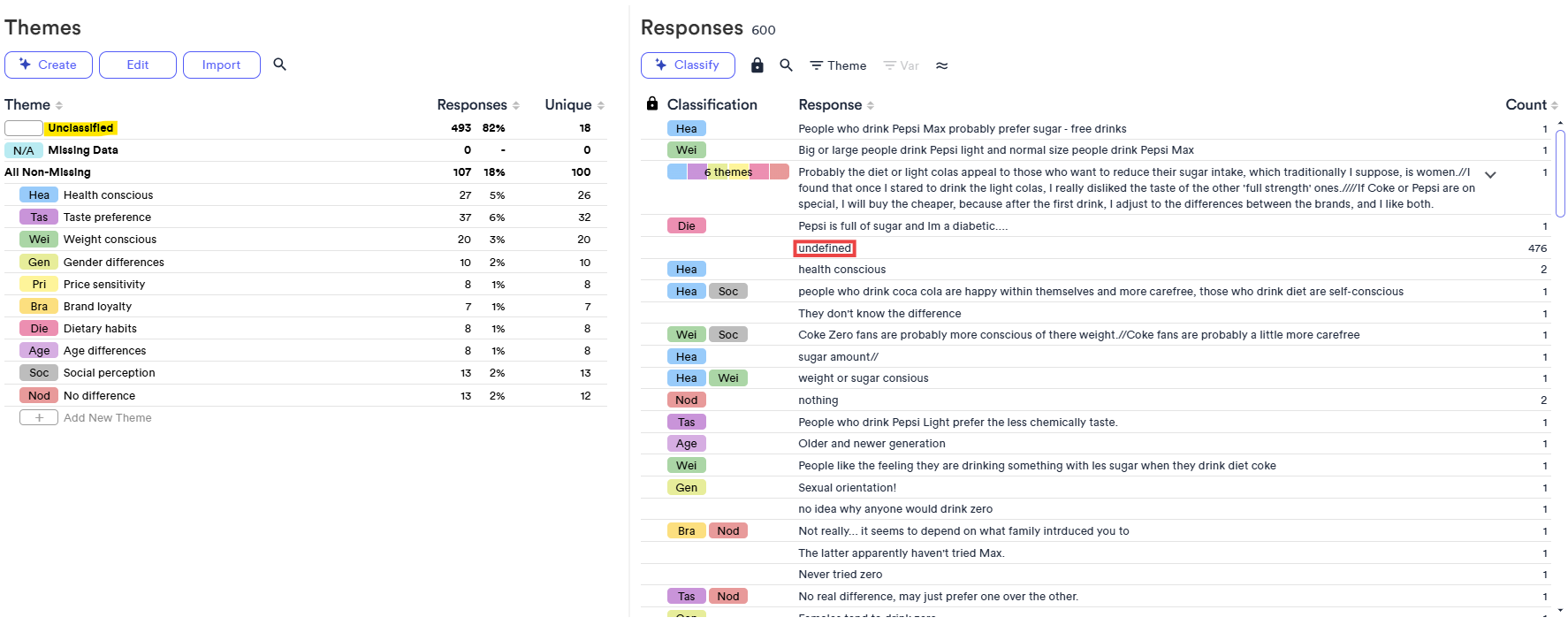Image resolution: width=1568 pixels, height=625 pixels.
Task: Select the Gen tag on 'Sexual orientation!' response
Action: point(686,487)
